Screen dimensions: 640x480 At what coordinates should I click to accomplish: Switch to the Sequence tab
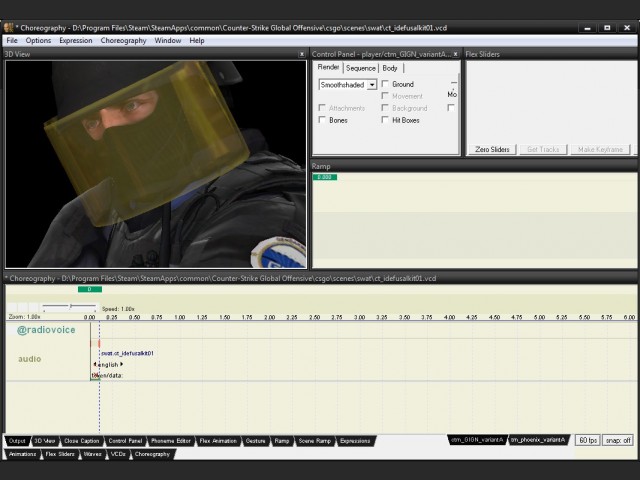[361, 68]
